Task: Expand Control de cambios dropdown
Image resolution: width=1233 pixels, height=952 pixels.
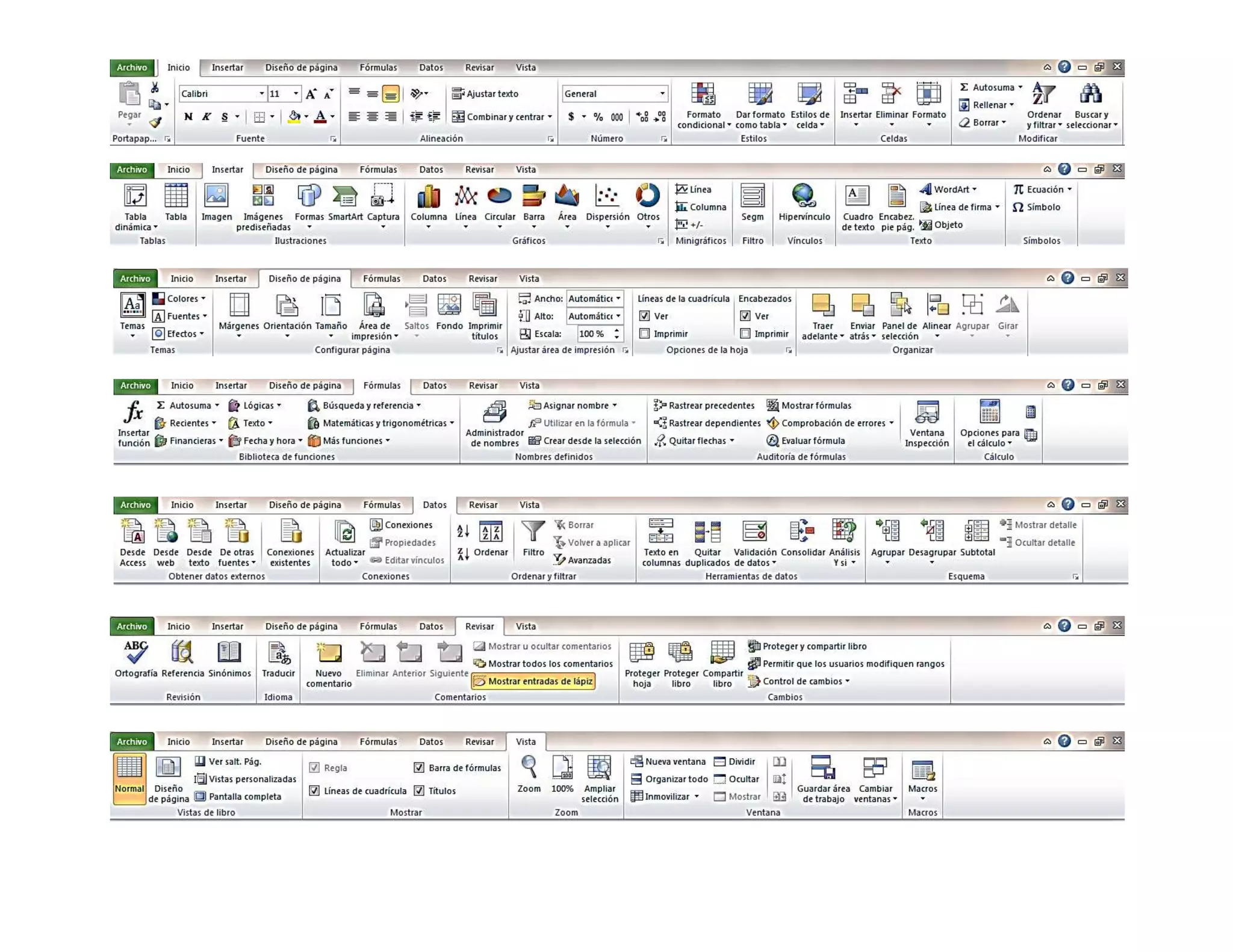Action: (846, 681)
